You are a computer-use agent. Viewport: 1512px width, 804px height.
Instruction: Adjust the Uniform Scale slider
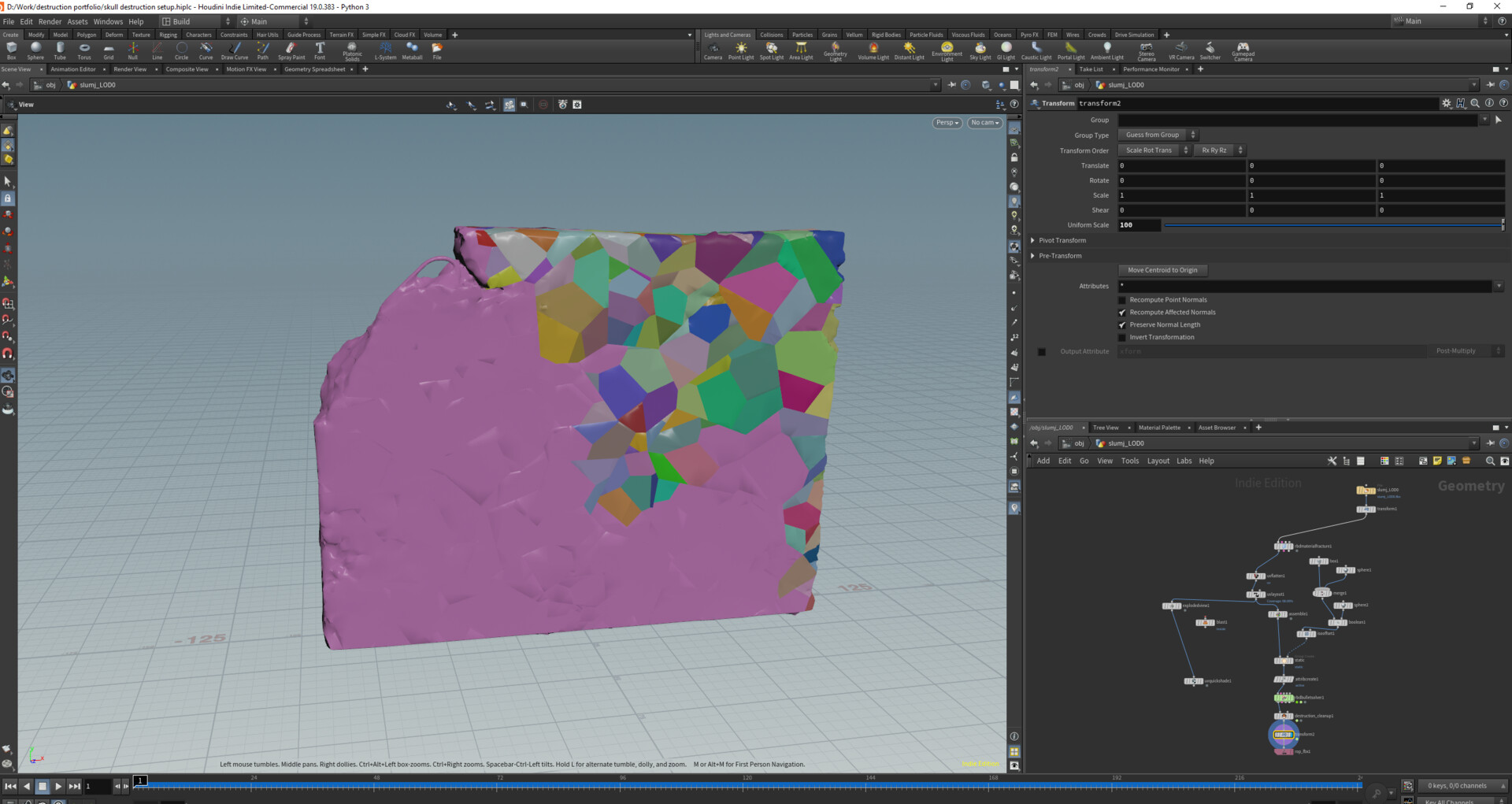[1332, 225]
